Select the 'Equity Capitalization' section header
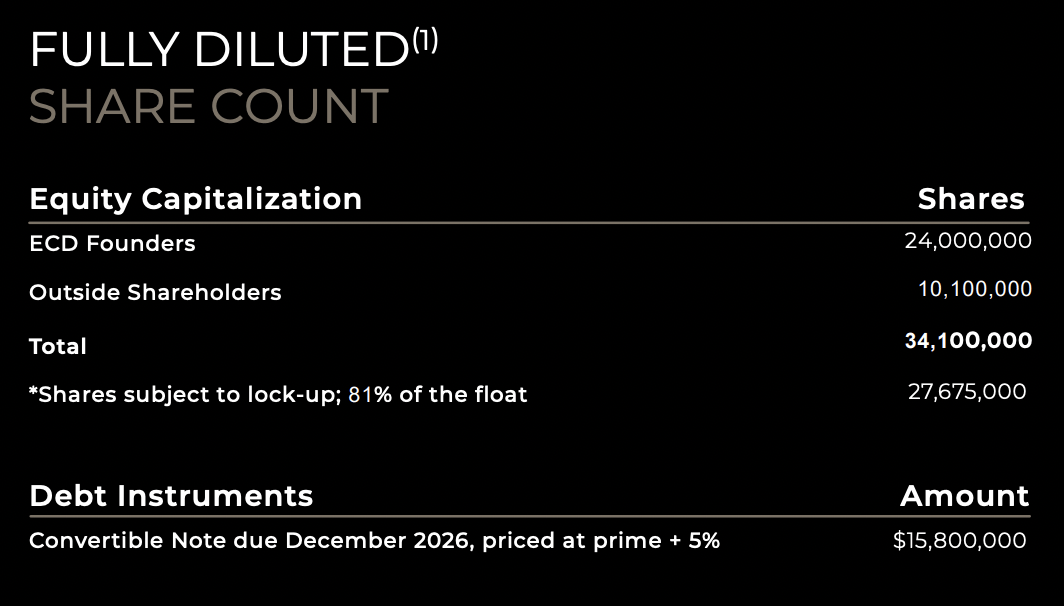 [x=195, y=199]
